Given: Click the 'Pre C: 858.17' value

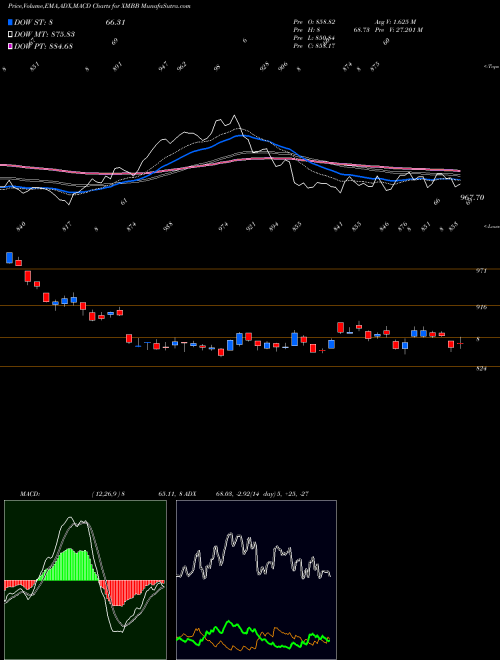Looking at the screenshot, I should point(314,46).
